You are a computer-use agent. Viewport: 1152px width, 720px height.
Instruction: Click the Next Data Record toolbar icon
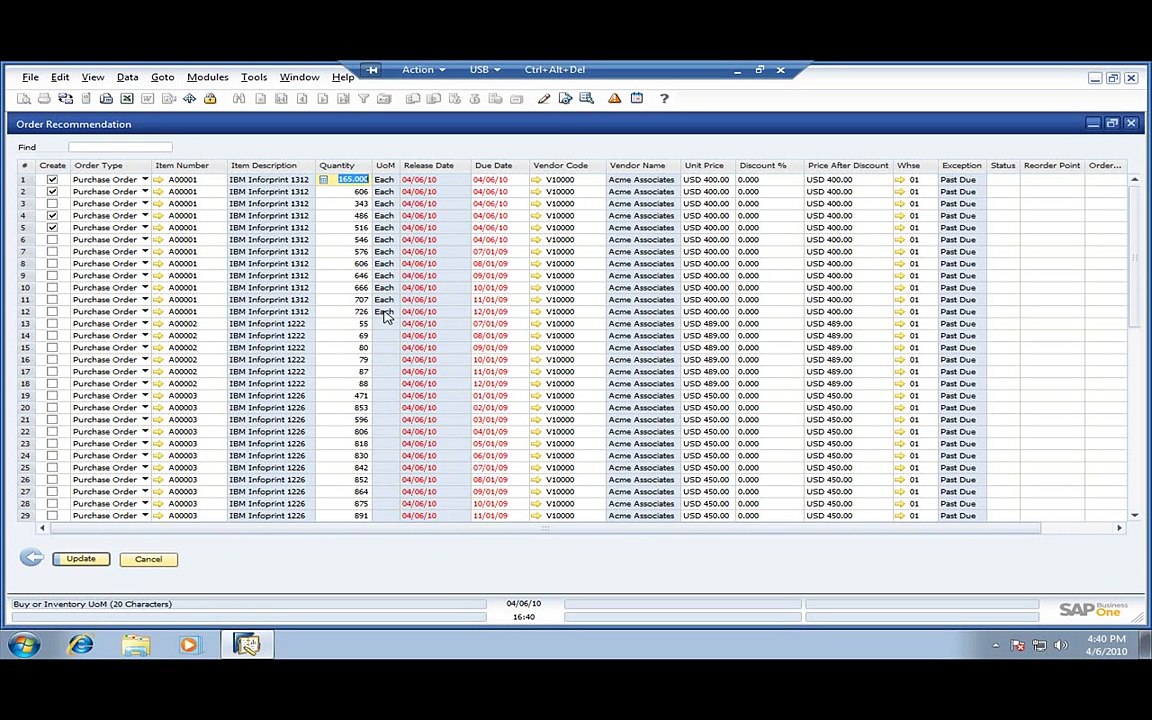(323, 98)
